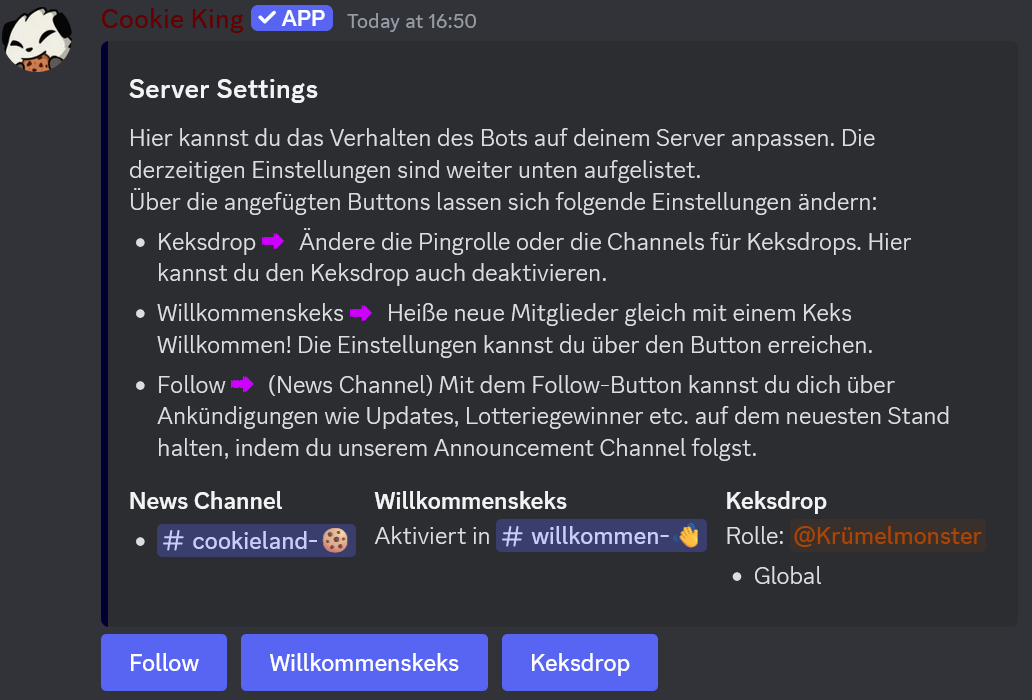Click the Server Settings embed title

pos(223,89)
